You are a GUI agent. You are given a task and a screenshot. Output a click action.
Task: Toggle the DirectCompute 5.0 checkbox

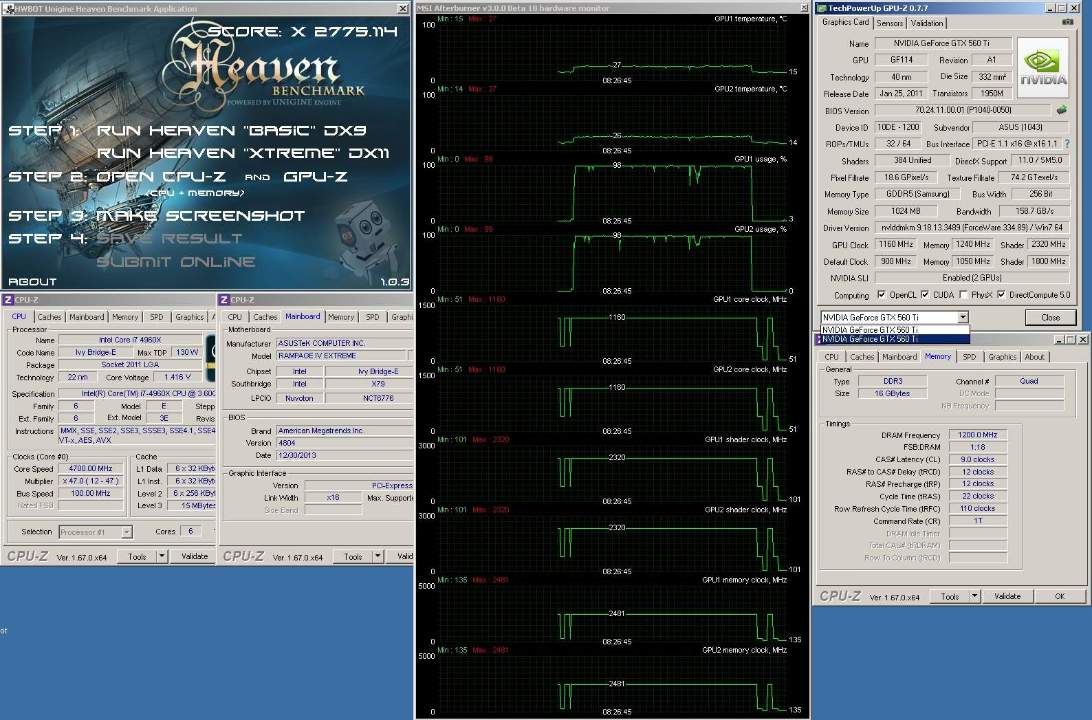[1001, 295]
